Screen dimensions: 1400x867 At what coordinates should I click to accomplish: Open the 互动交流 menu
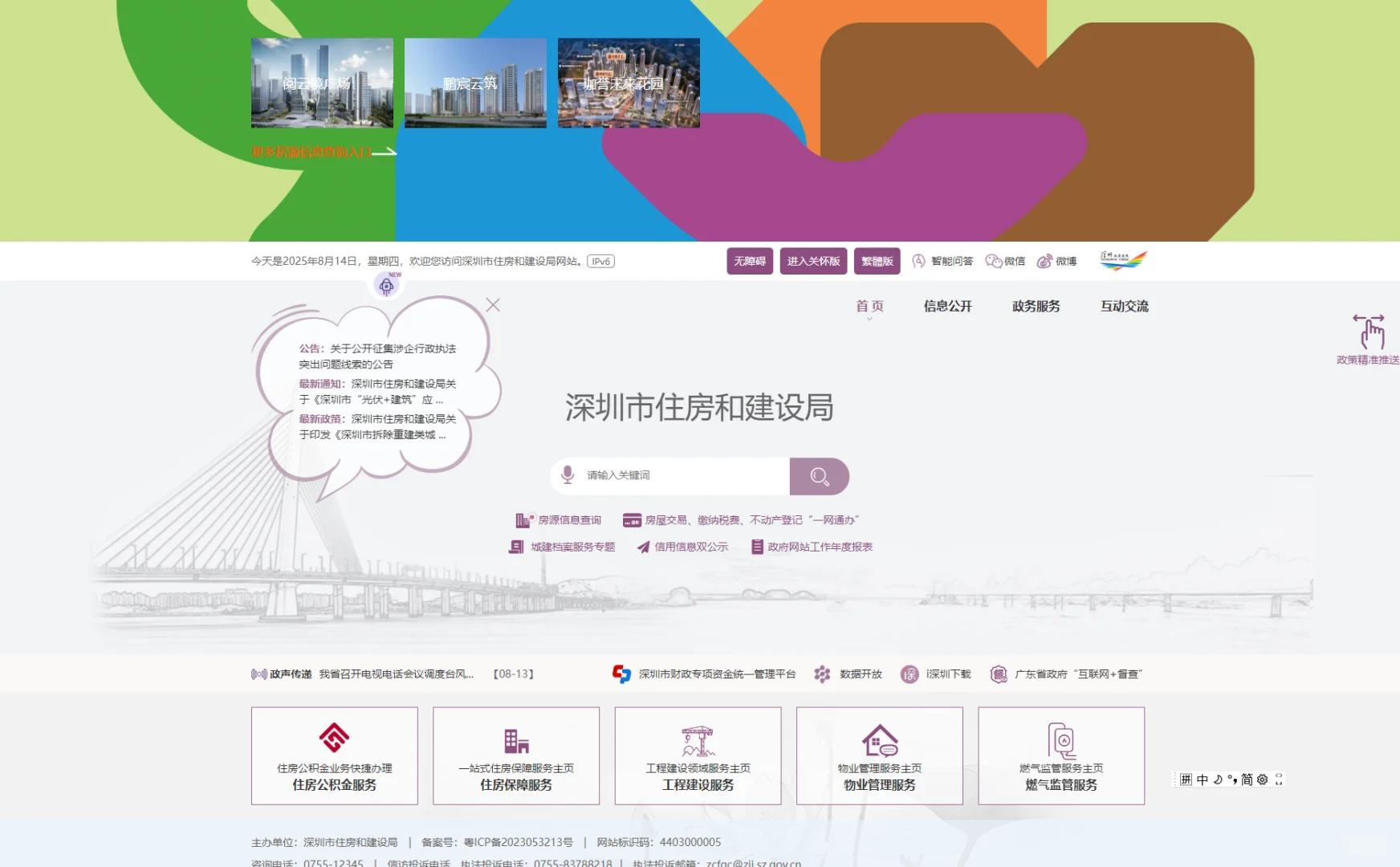tap(1125, 307)
